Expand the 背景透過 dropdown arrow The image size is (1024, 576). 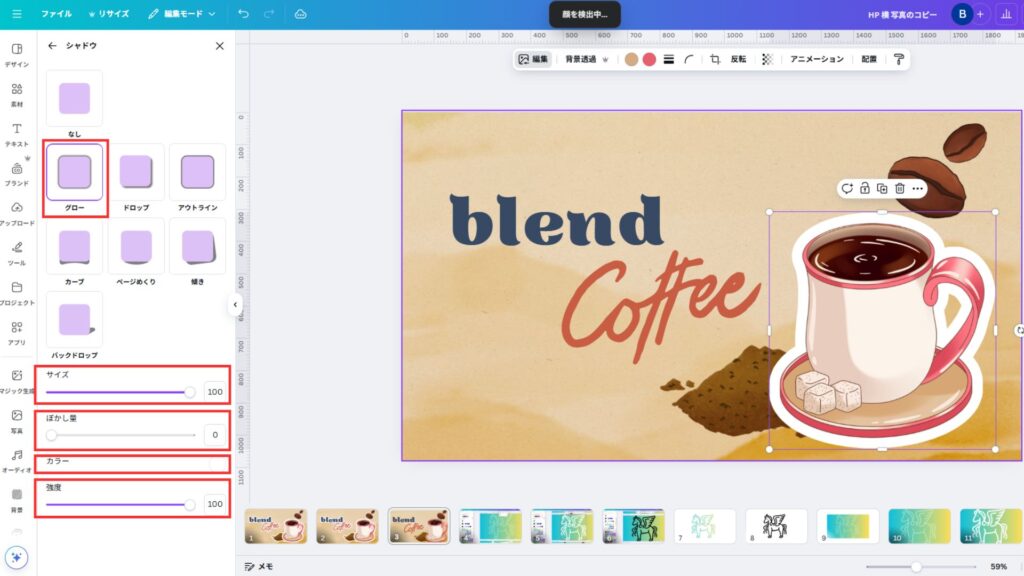(x=605, y=59)
